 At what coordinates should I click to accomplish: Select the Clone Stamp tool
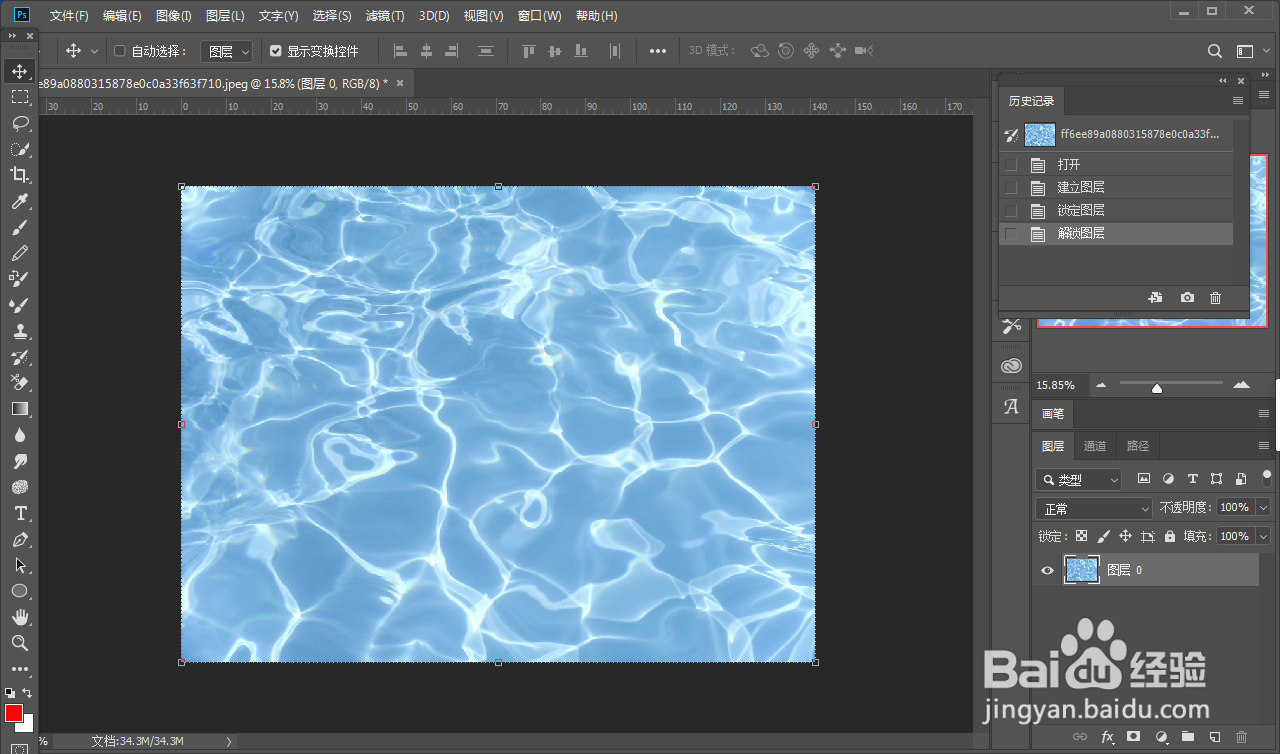click(x=20, y=331)
